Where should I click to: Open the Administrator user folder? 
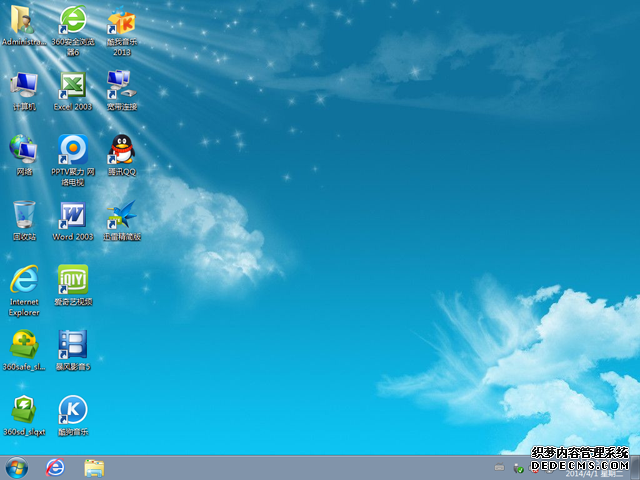(x=24, y=22)
